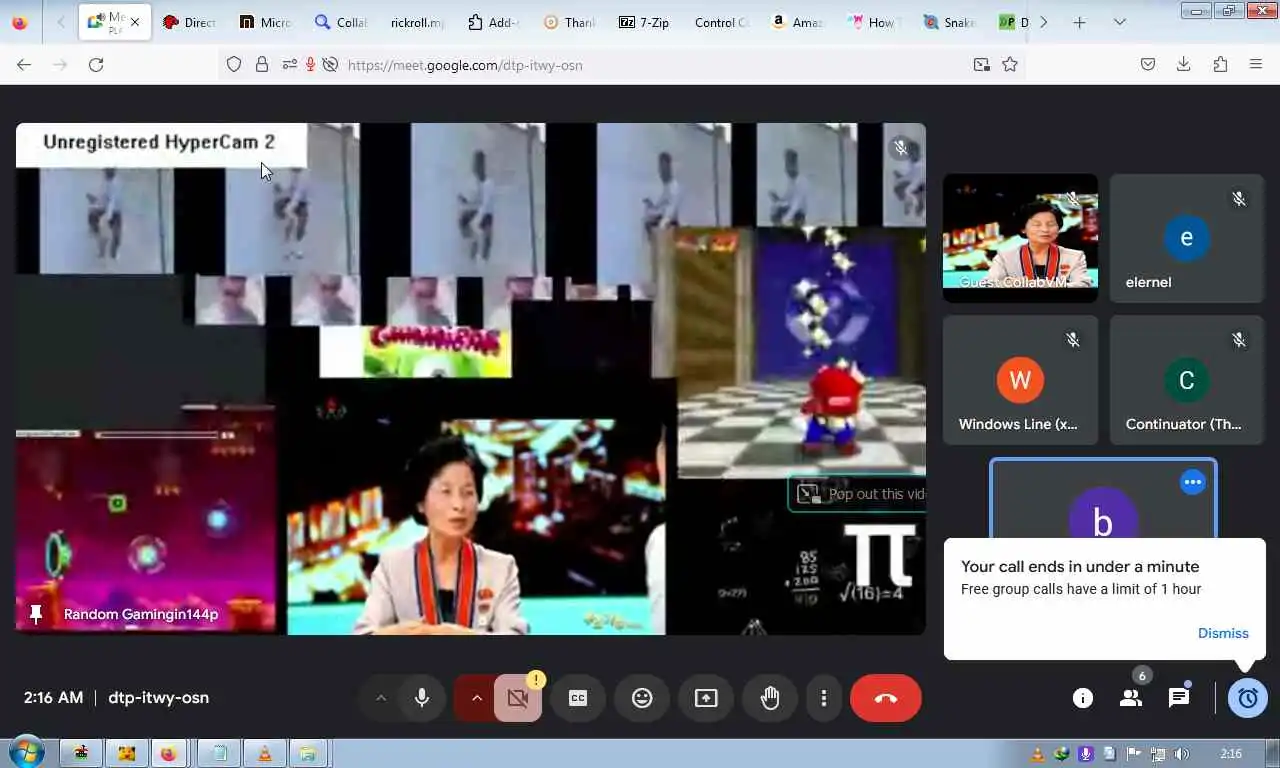Click the Present now screen share icon
The image size is (1280, 768).
pyautogui.click(x=706, y=698)
